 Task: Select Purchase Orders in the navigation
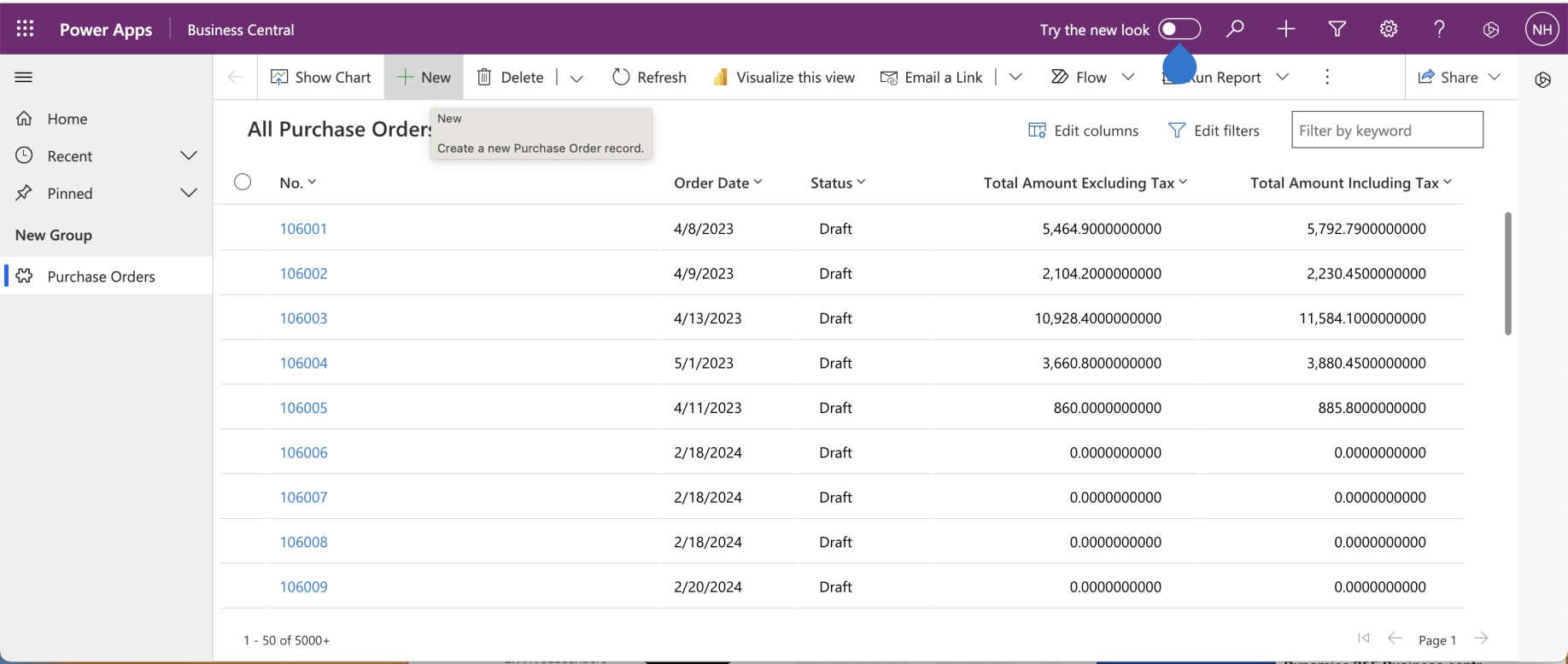[x=101, y=277]
